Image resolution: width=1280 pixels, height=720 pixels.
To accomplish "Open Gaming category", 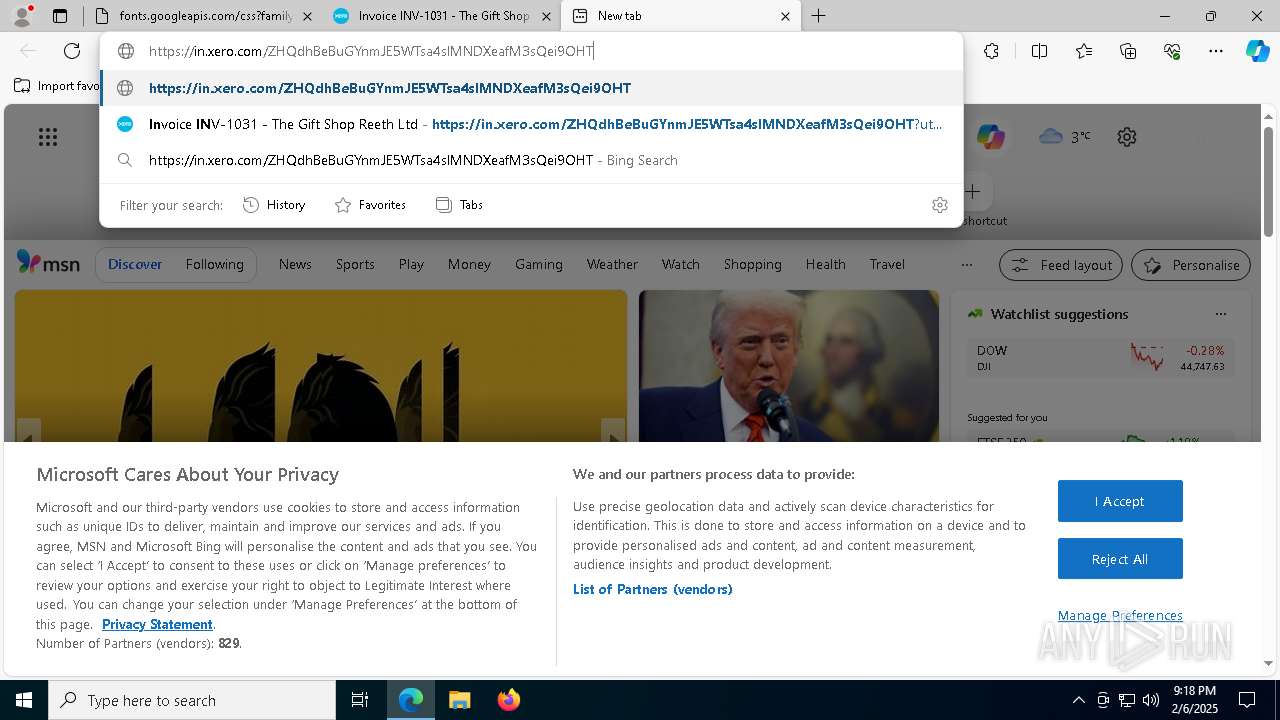I will [539, 264].
